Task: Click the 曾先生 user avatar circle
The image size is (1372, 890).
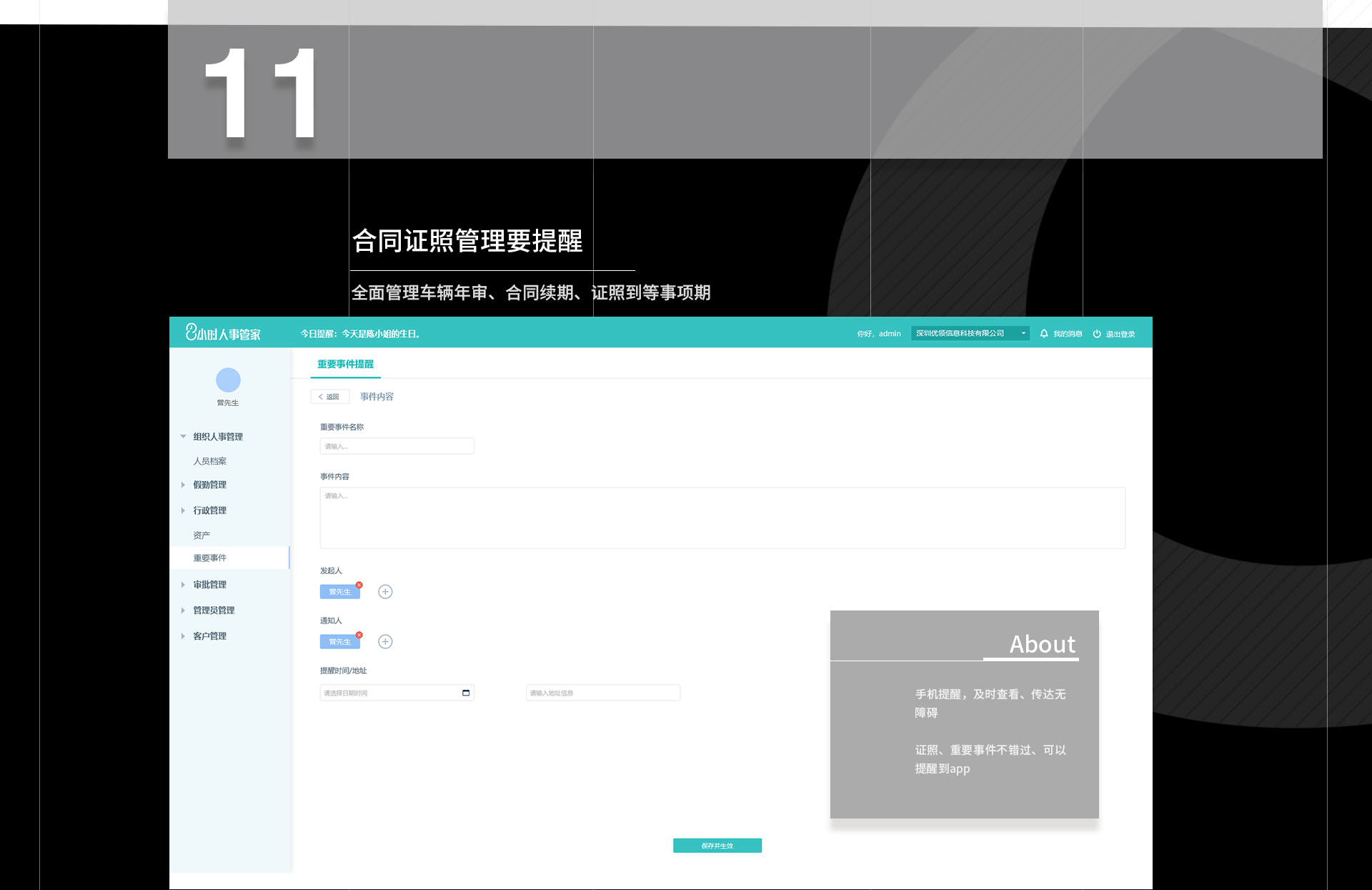Action: click(x=228, y=380)
